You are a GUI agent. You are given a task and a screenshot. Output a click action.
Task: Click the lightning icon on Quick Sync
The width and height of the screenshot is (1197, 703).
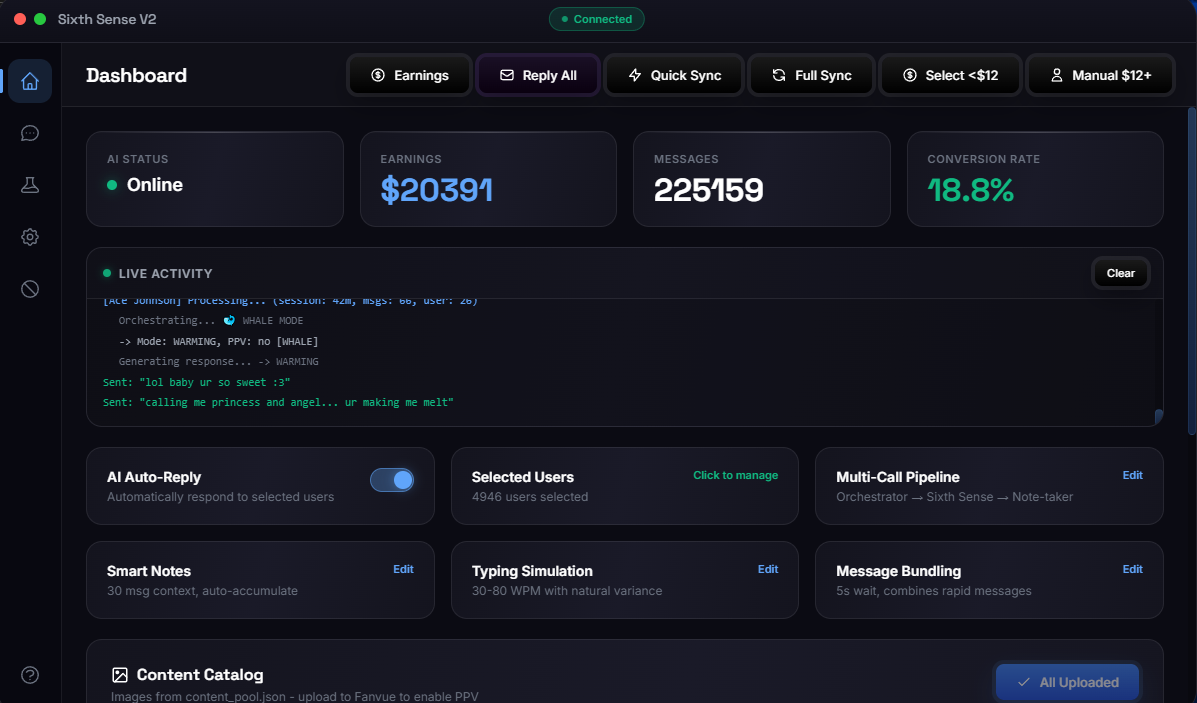[x=634, y=74]
